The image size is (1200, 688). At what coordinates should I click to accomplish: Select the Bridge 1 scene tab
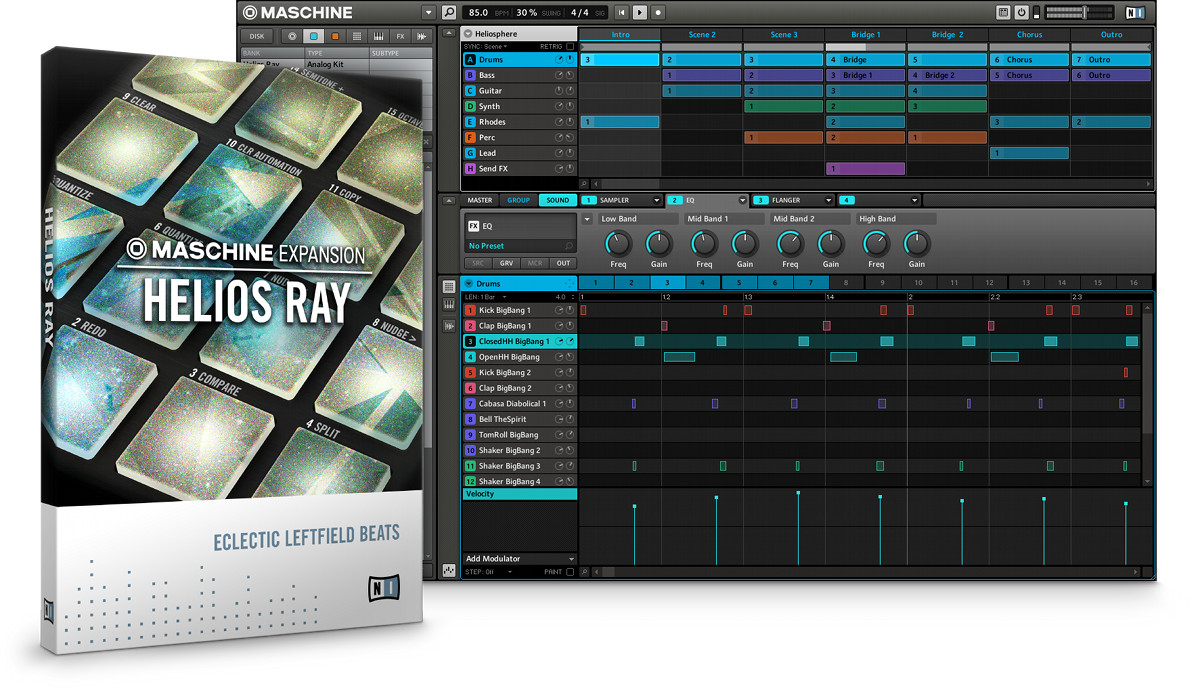[866, 34]
